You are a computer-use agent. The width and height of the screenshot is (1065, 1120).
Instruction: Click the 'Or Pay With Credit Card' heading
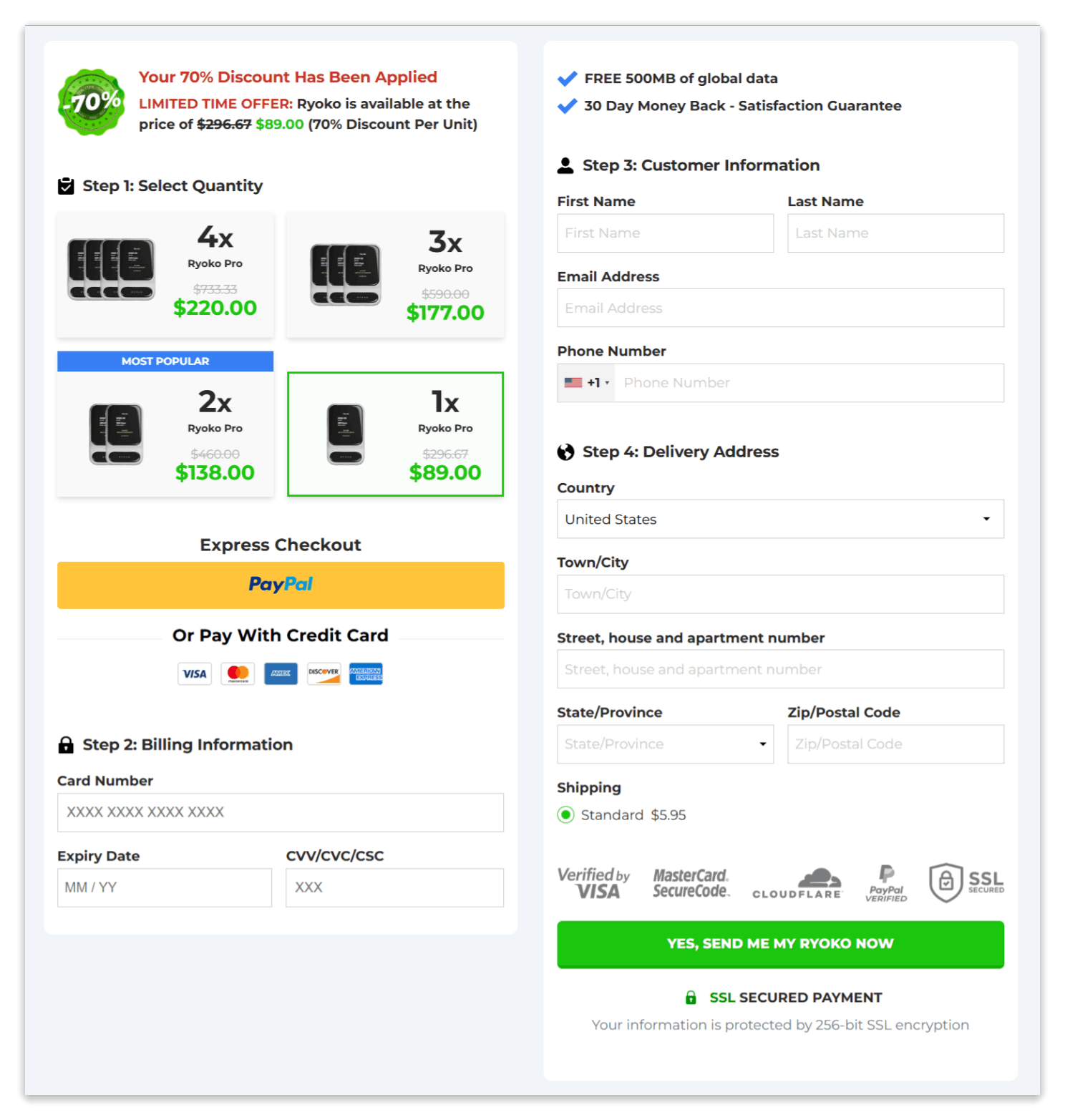coord(281,636)
